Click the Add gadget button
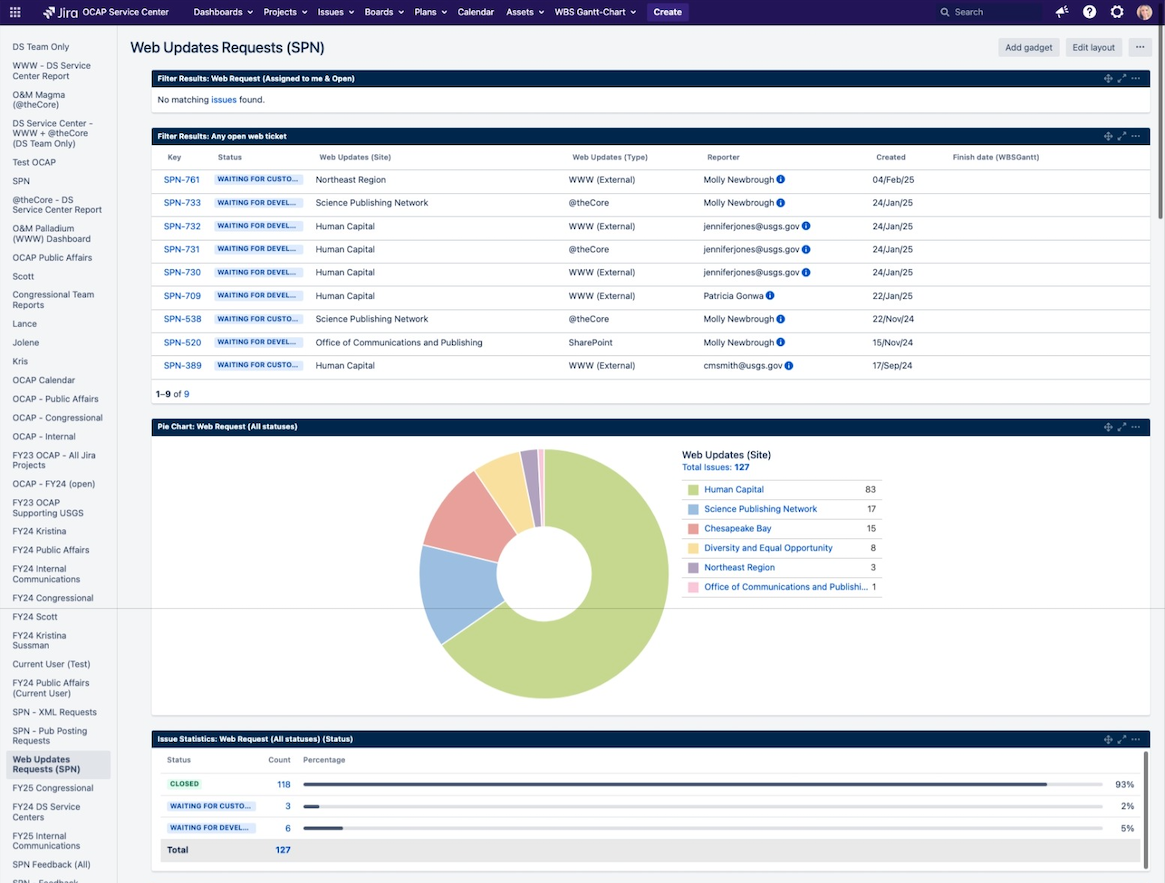Image resolution: width=1165 pixels, height=883 pixels. pos(1028,48)
